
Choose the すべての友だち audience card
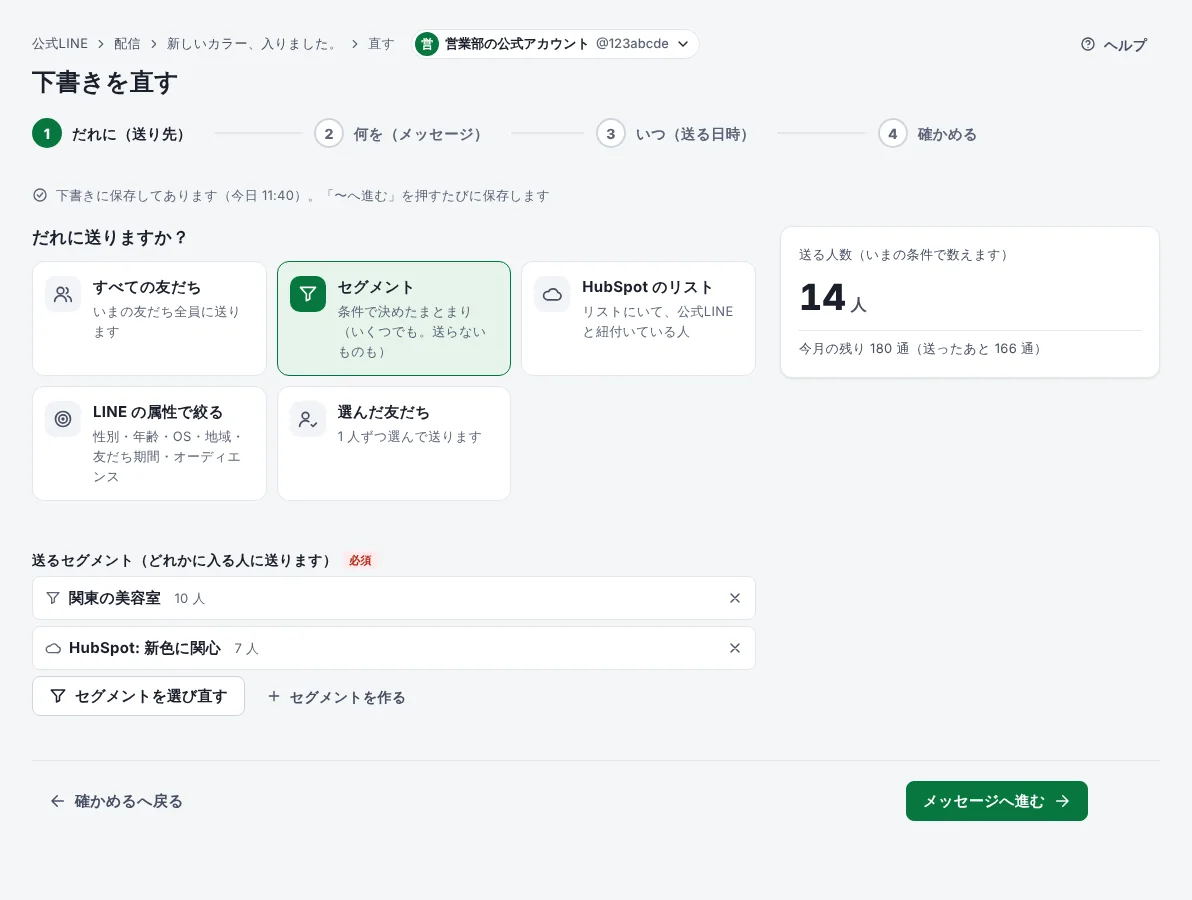(150, 318)
